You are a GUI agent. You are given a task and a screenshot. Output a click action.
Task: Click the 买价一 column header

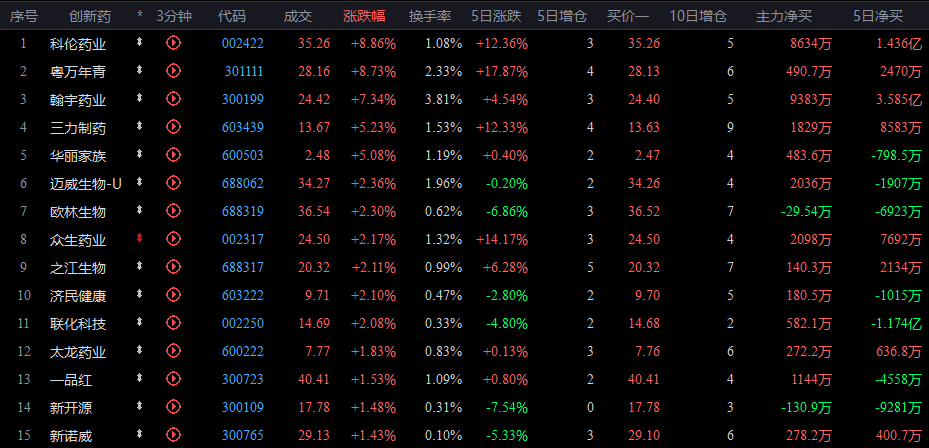coord(628,16)
